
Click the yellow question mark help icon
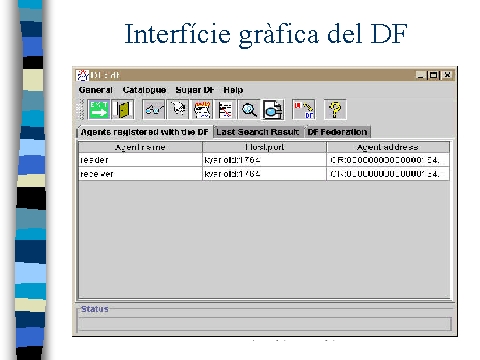point(335,110)
